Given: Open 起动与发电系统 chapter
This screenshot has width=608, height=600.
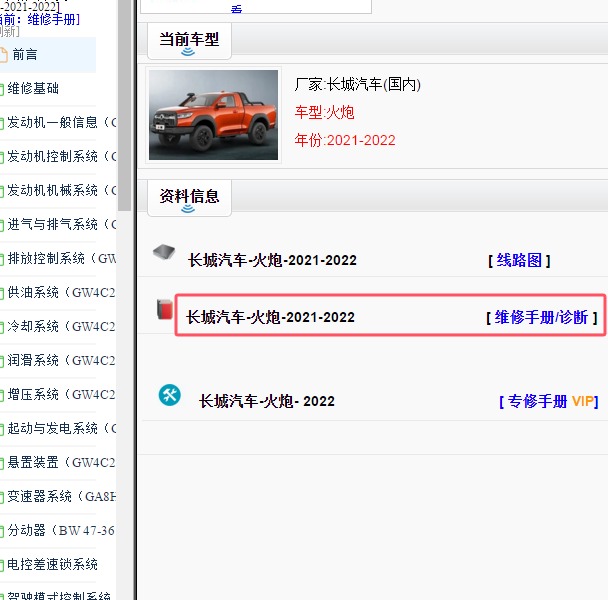Looking at the screenshot, I should pos(61,428).
